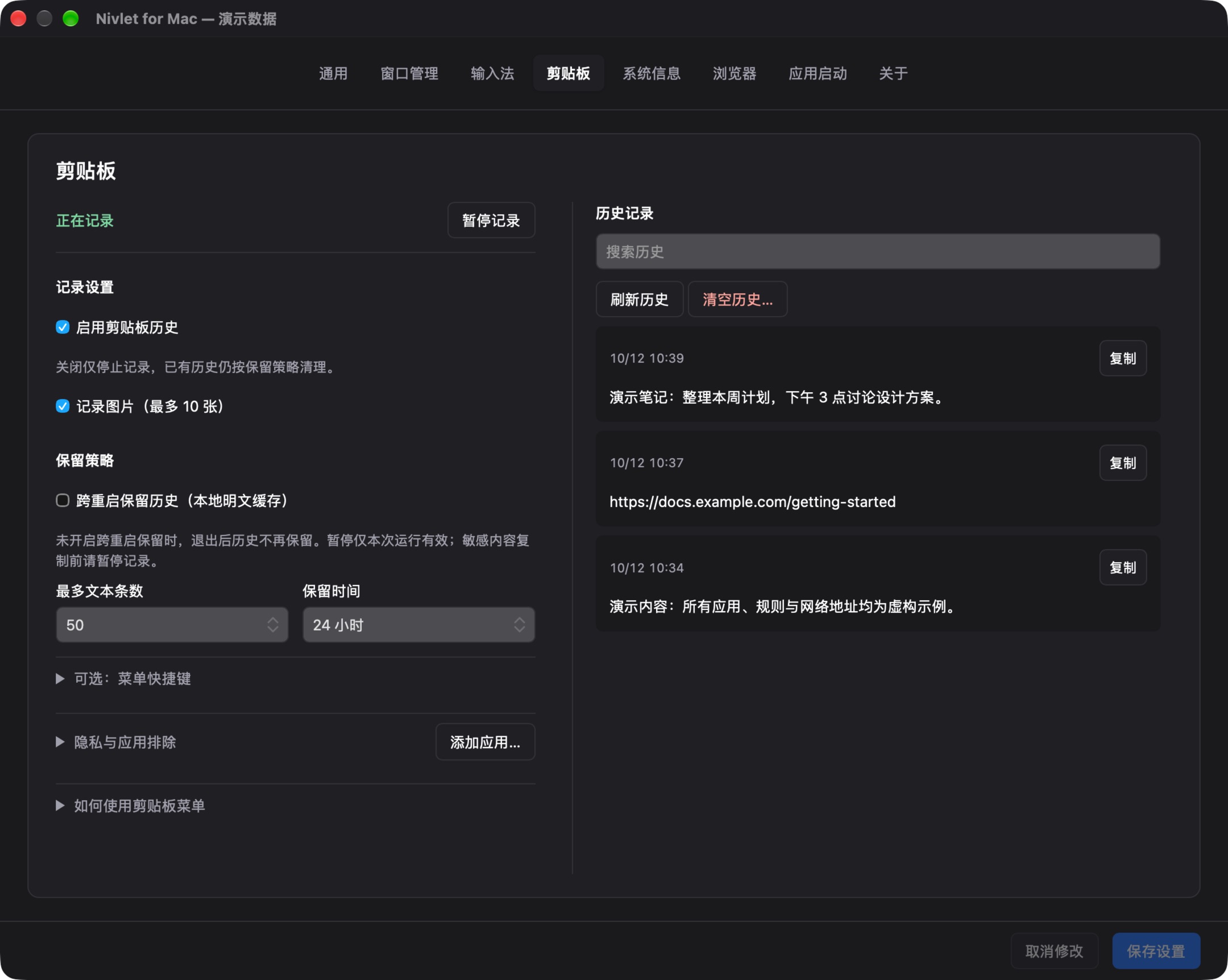Click the 正在记录 status label
This screenshot has height=980, width=1228.
85,221
